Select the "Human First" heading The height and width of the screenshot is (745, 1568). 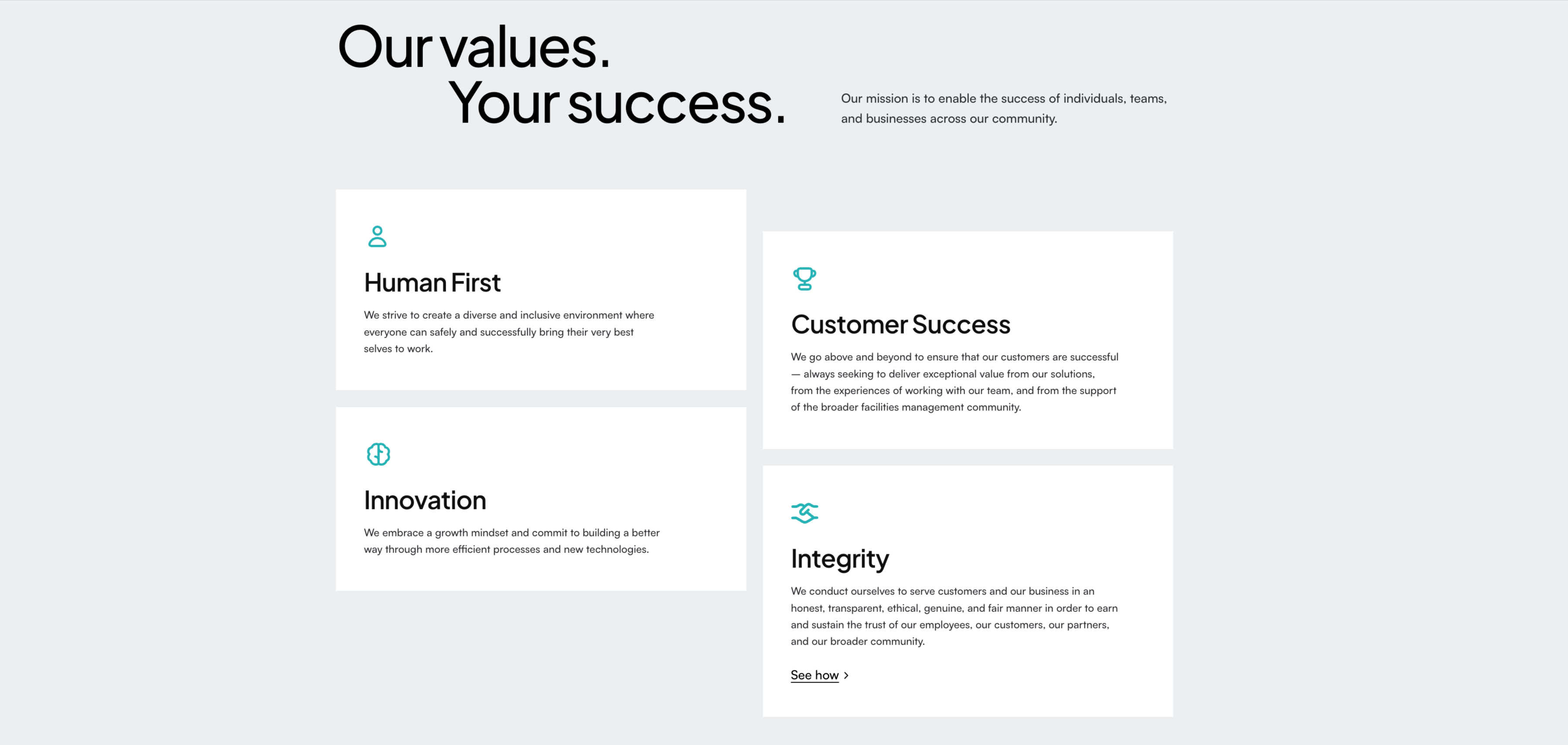[x=432, y=283]
